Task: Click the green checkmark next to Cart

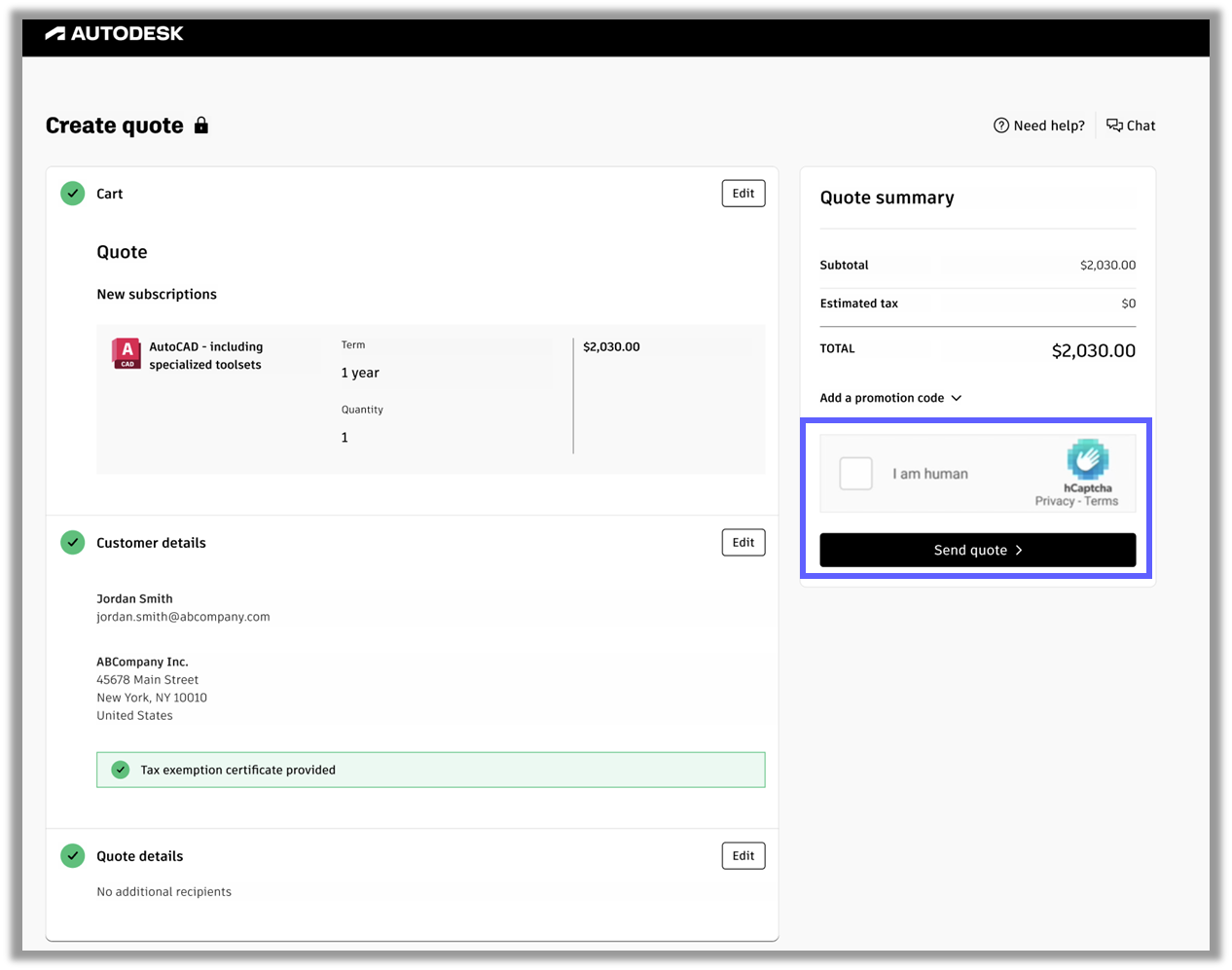Action: point(73,193)
